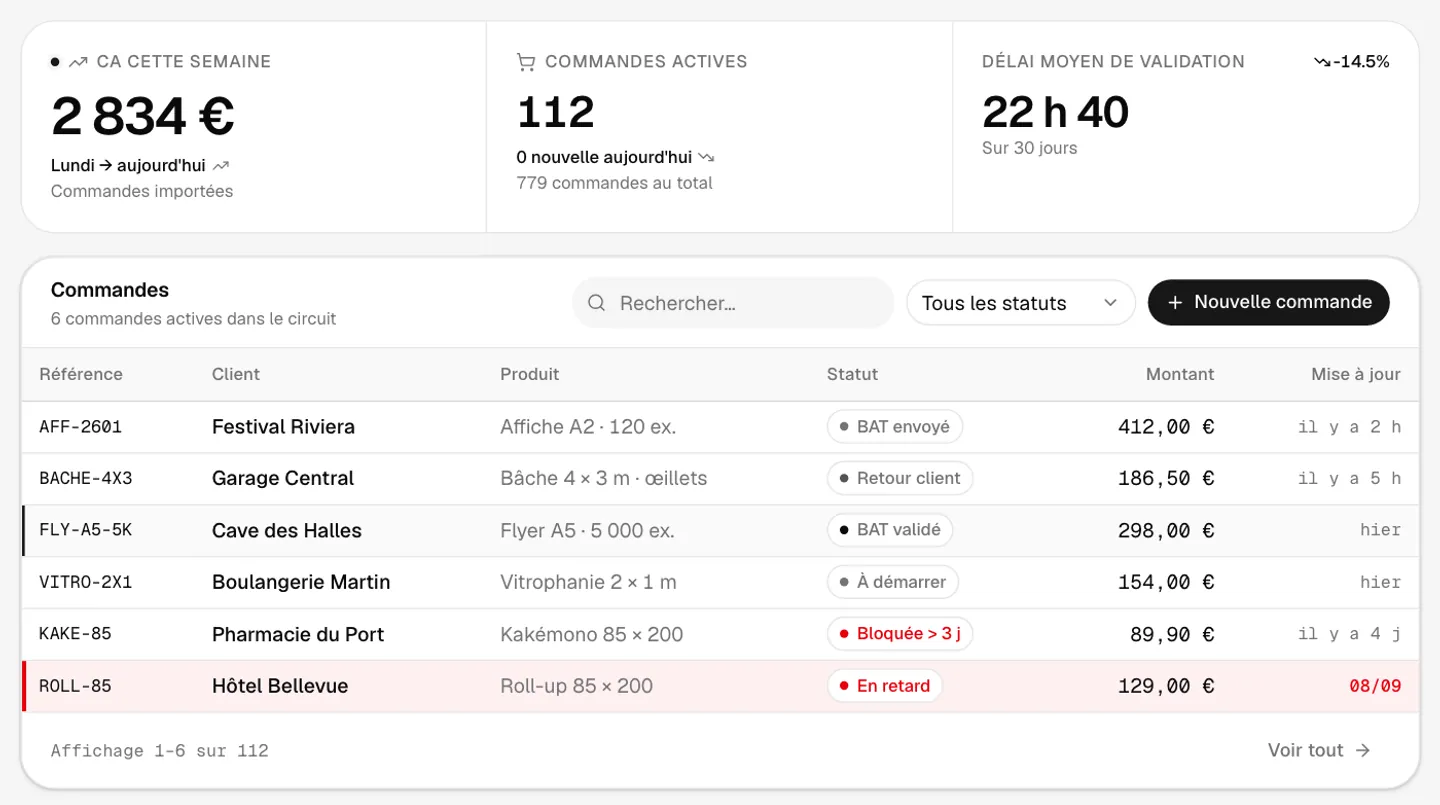
Task: Click the client name "Pharmacie du Port"
Action: tap(298, 634)
